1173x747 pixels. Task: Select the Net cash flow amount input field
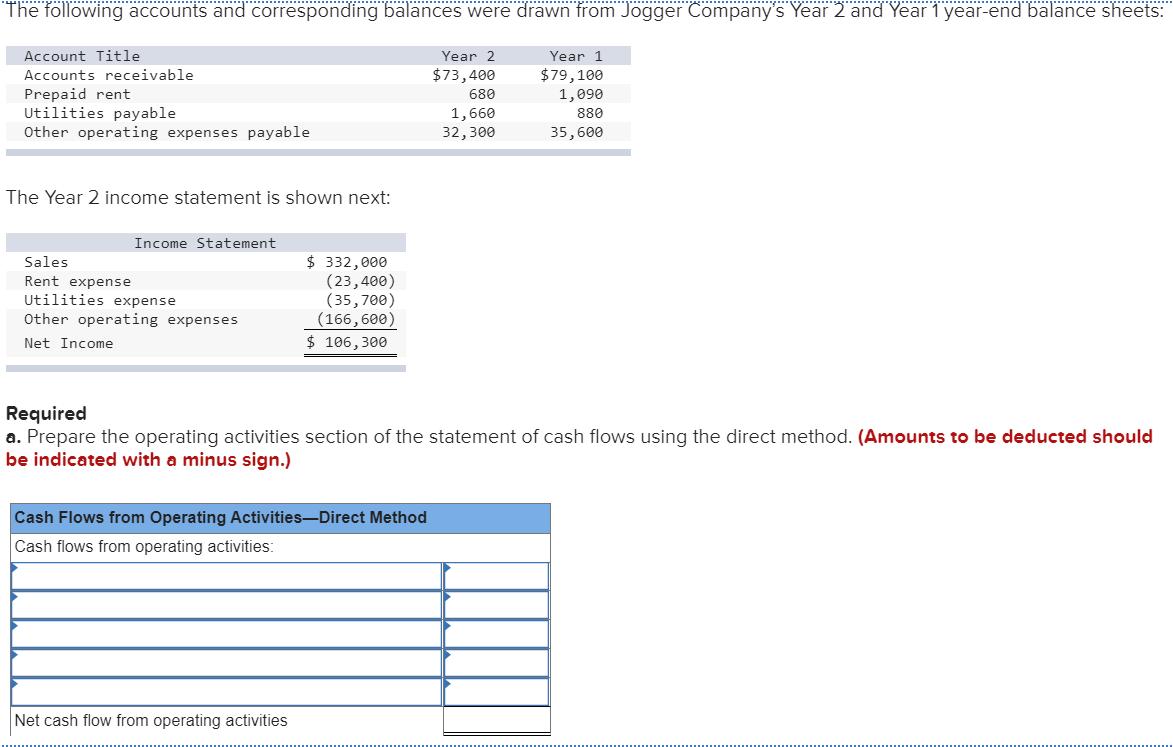[x=497, y=720]
